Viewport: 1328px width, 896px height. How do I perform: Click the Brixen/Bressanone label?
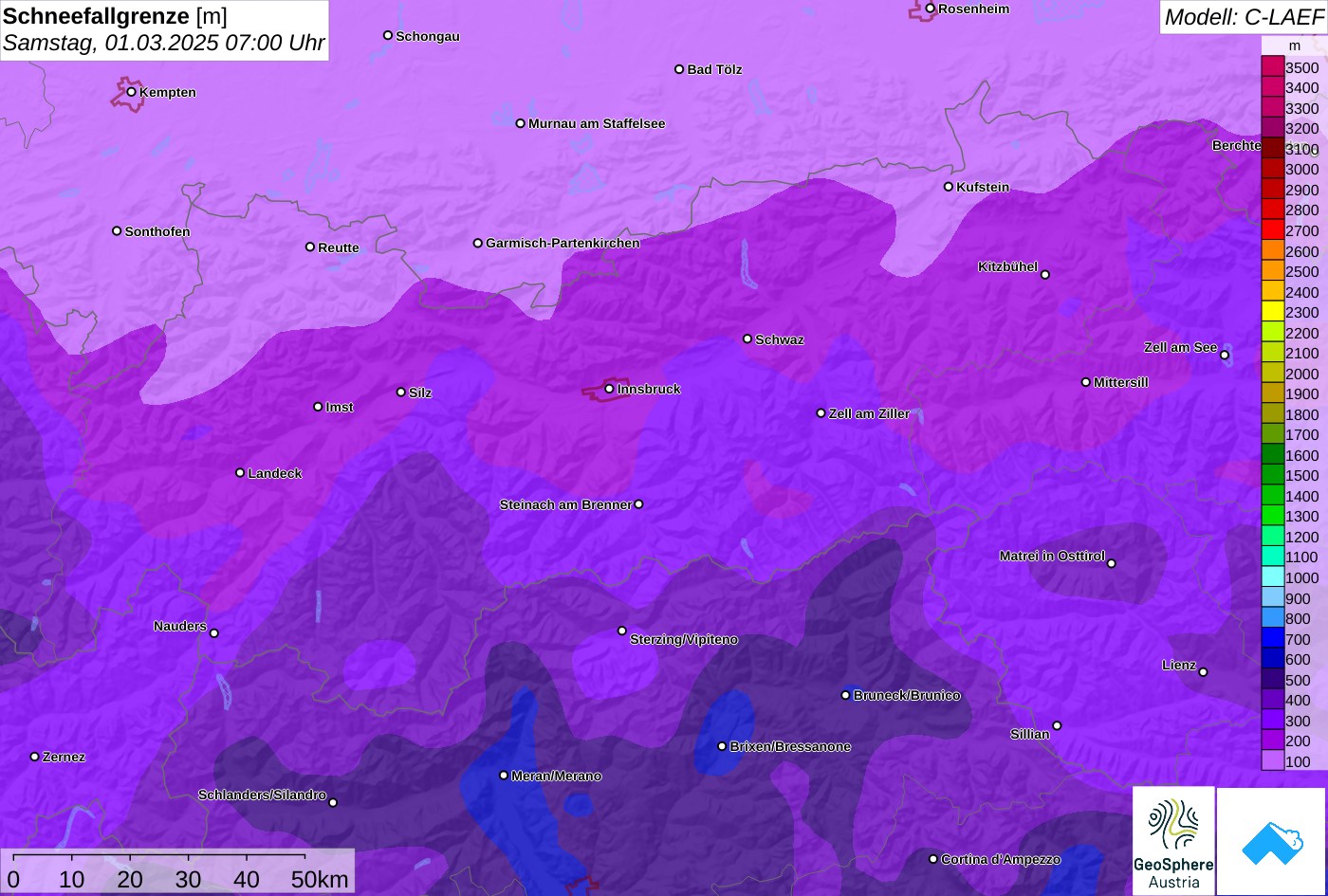pos(790,746)
